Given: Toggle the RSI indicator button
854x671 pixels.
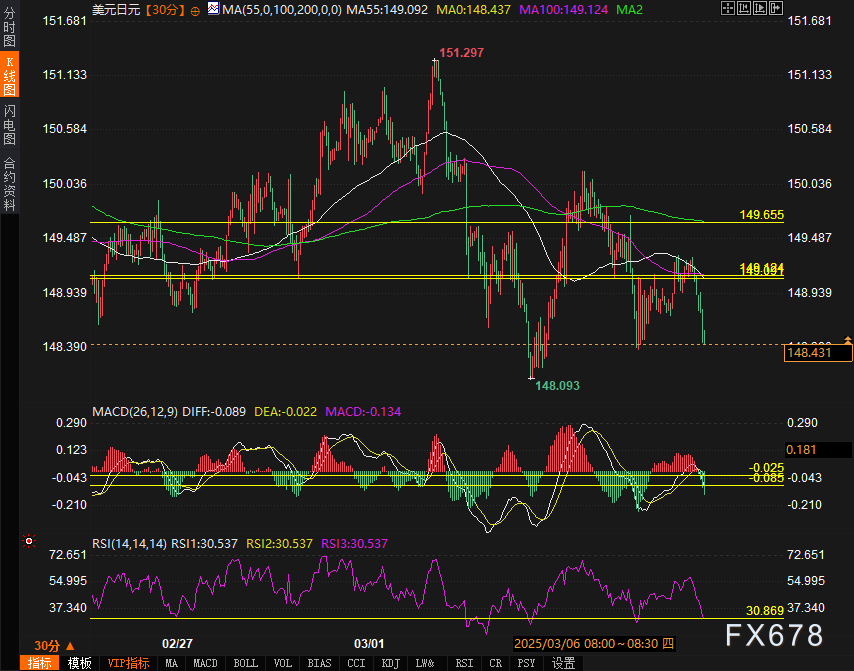Looking at the screenshot, I should tap(464, 663).
